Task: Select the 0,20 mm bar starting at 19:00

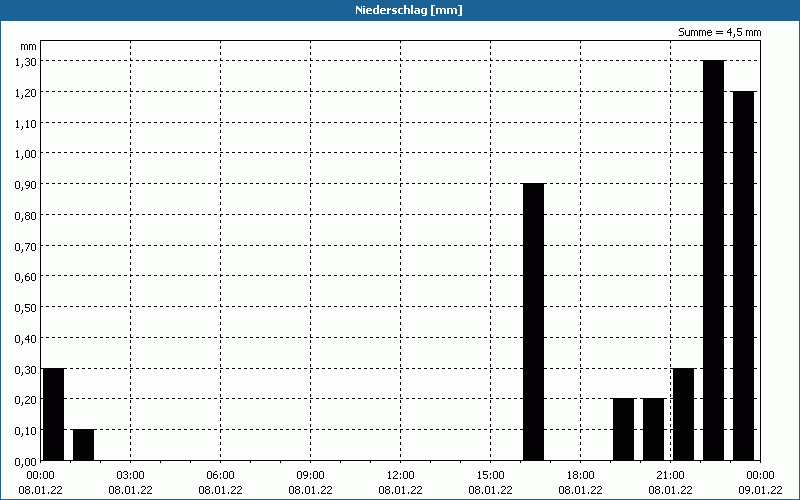Action: pyautogui.click(x=623, y=430)
